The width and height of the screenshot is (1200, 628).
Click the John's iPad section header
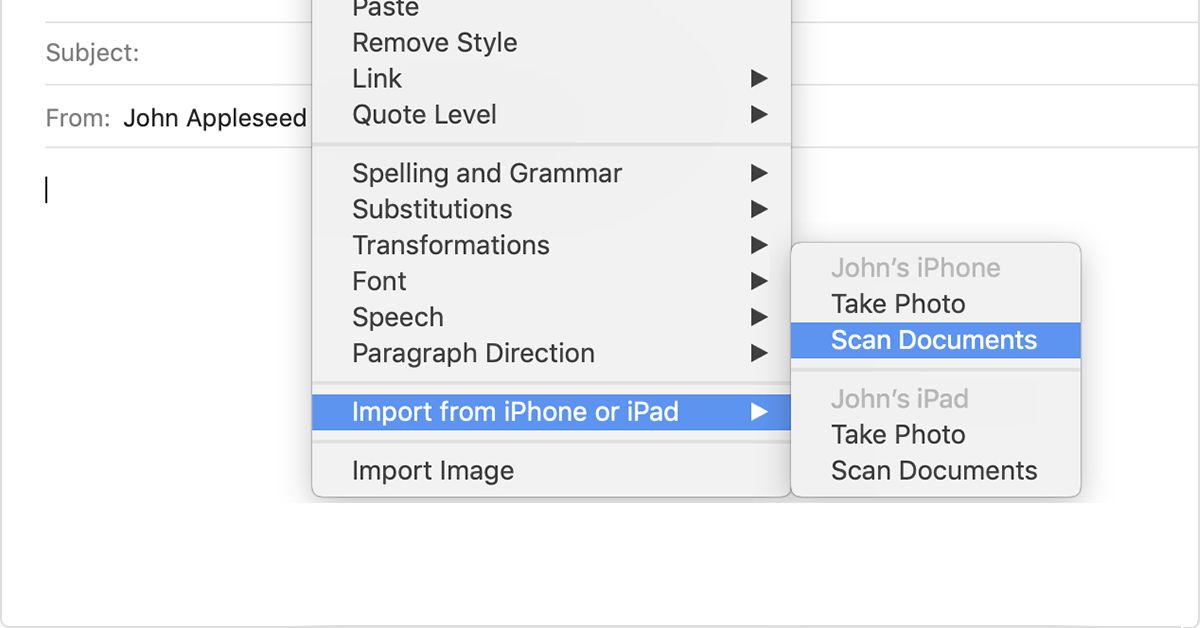[x=900, y=399]
